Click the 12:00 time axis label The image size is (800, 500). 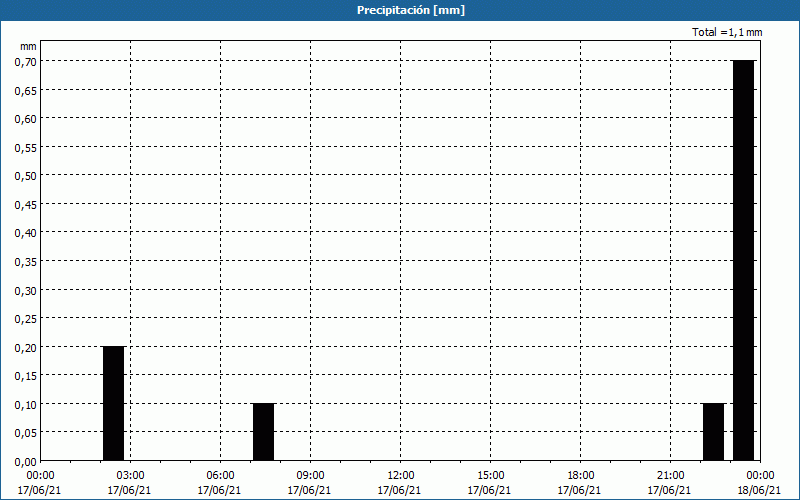click(x=401, y=476)
